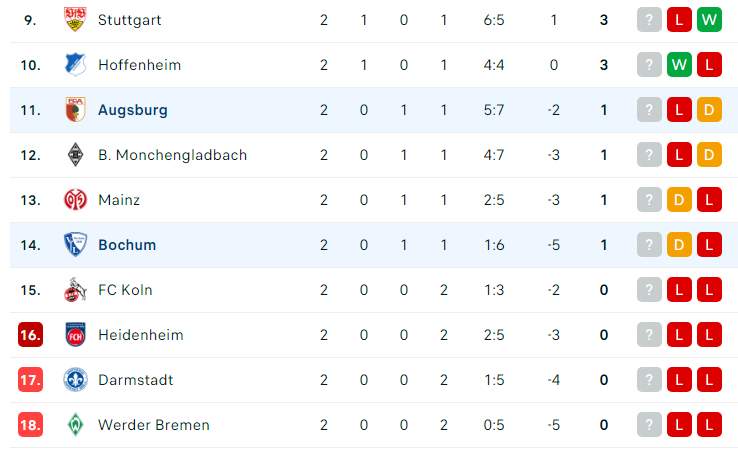738x455 pixels.
Task: Open the Werder Bremen team link
Action: click(154, 425)
